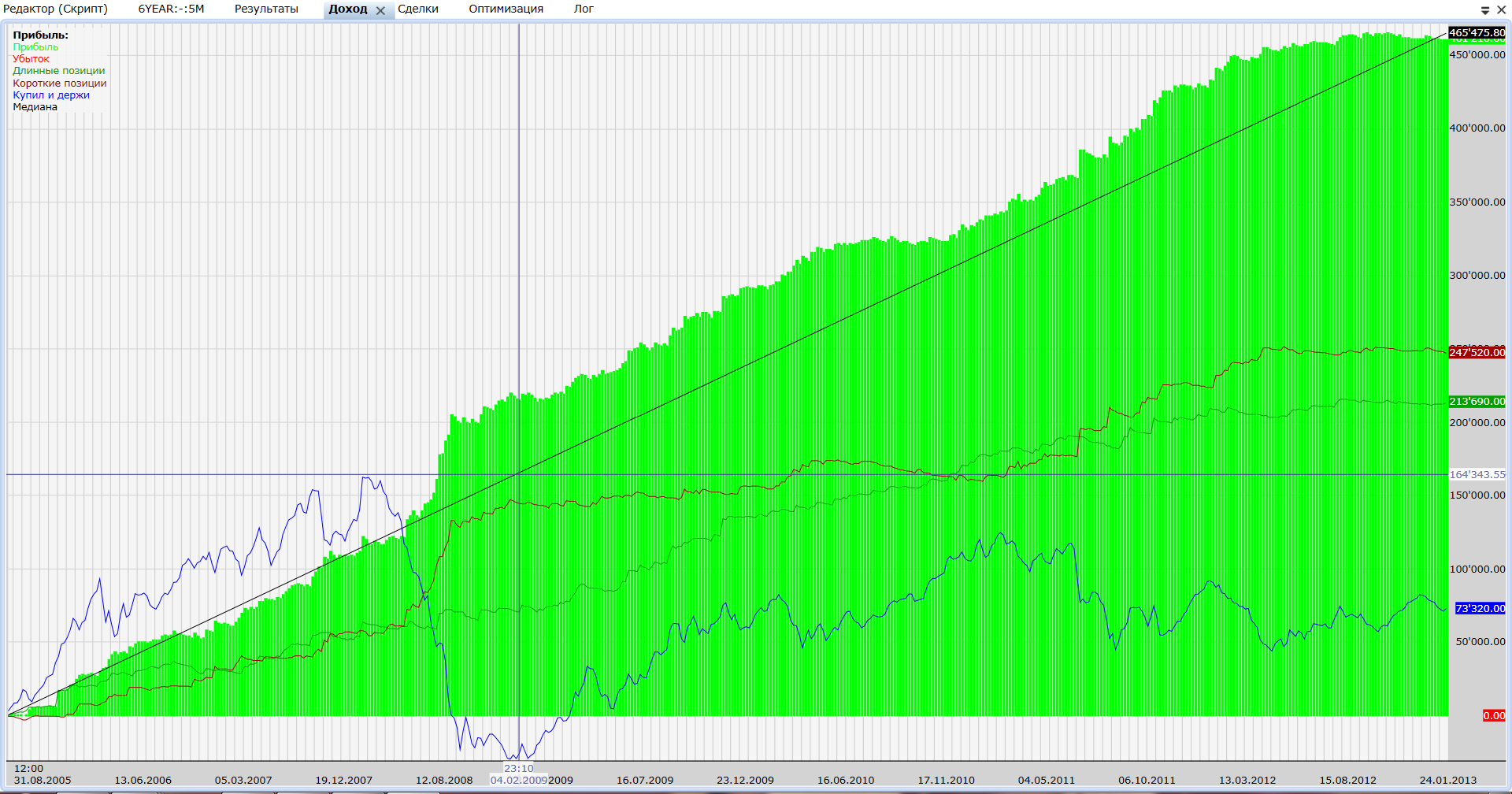Click the 13.03.2012 date label
This screenshot has height=794, width=1512.
[x=1247, y=781]
